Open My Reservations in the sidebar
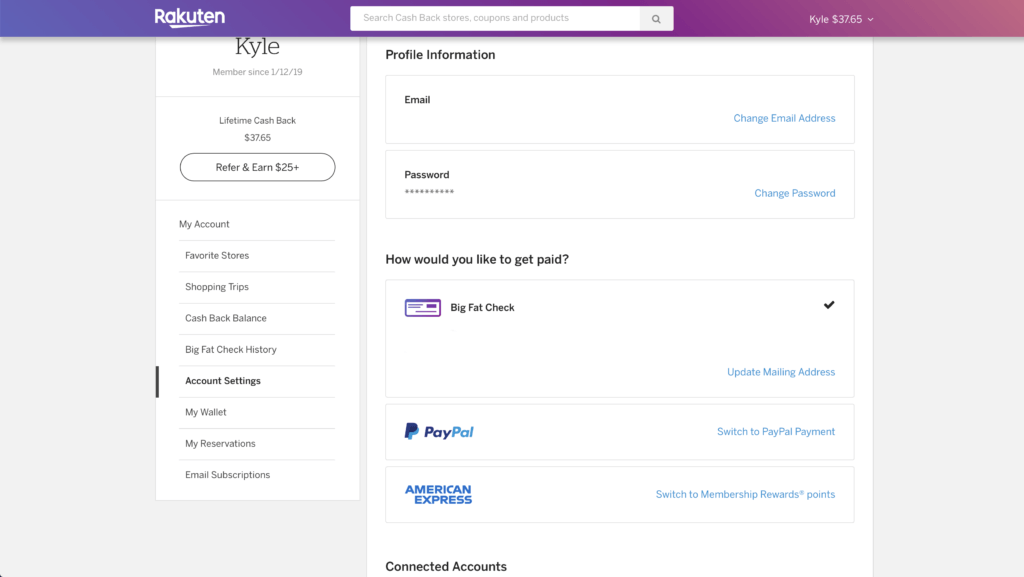Image resolution: width=1024 pixels, height=577 pixels. (220, 443)
